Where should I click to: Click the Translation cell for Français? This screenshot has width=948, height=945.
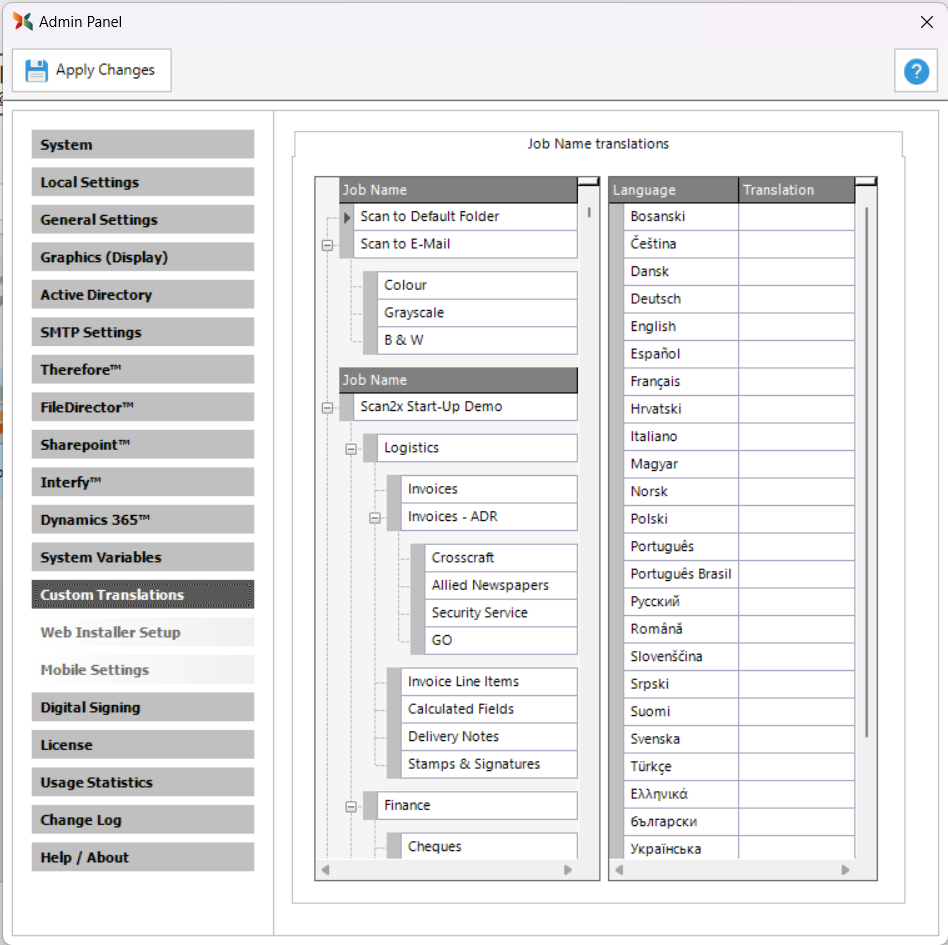796,381
